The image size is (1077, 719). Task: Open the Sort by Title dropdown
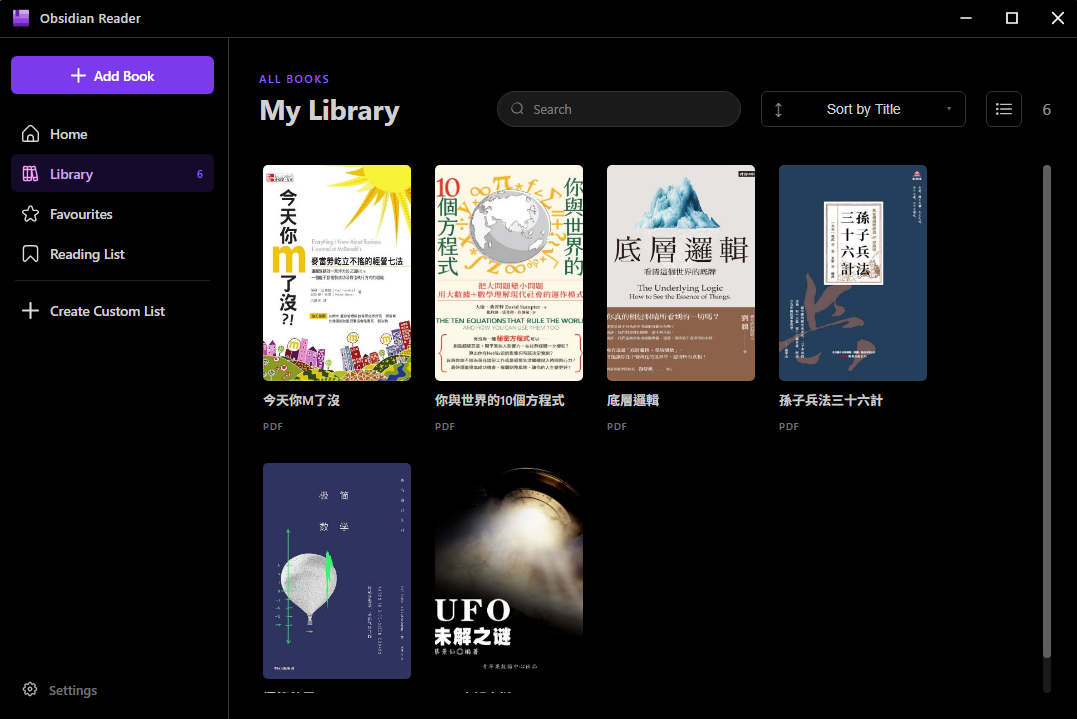tap(863, 109)
